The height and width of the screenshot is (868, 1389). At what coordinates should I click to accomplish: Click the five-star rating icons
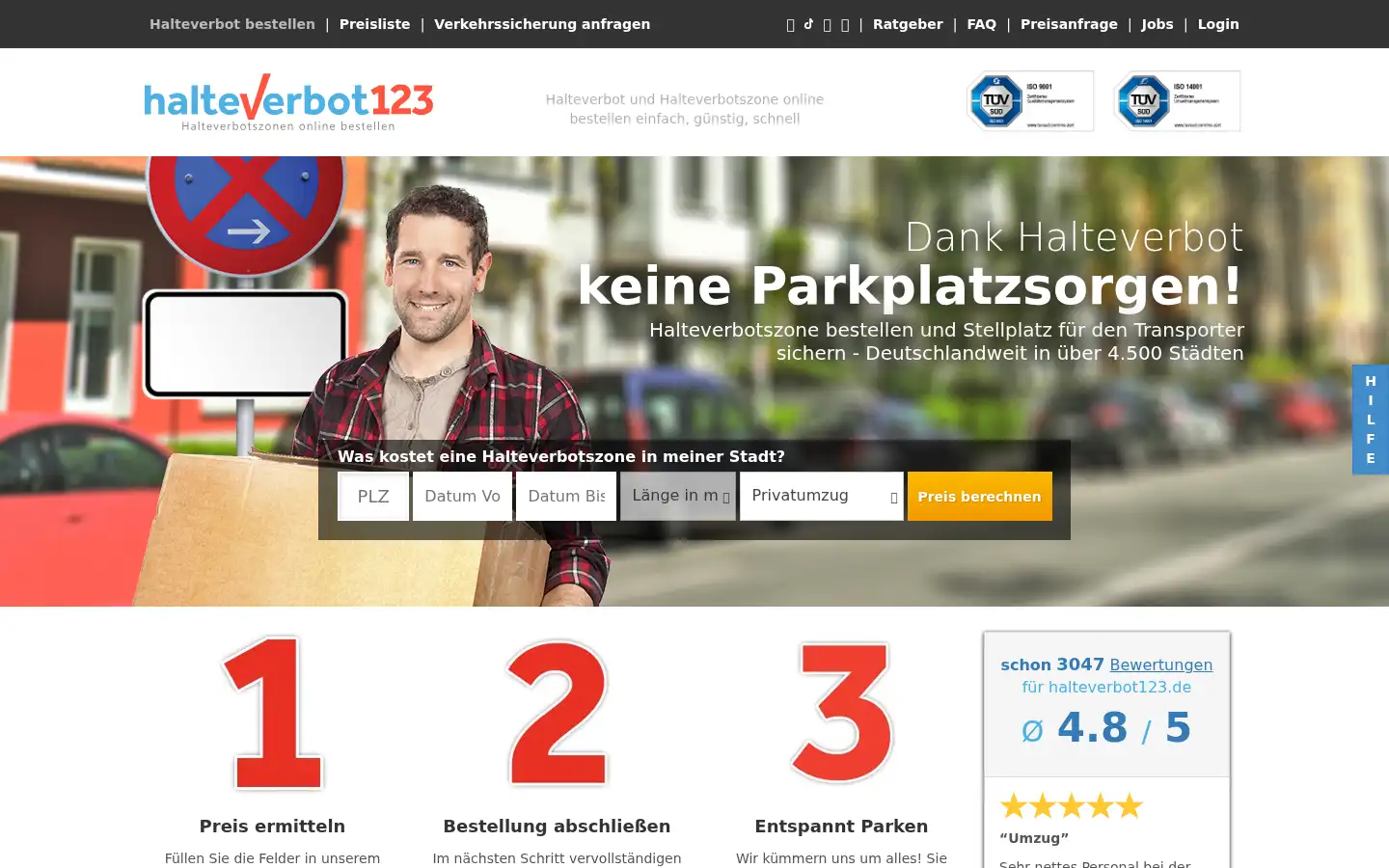coord(1072,805)
